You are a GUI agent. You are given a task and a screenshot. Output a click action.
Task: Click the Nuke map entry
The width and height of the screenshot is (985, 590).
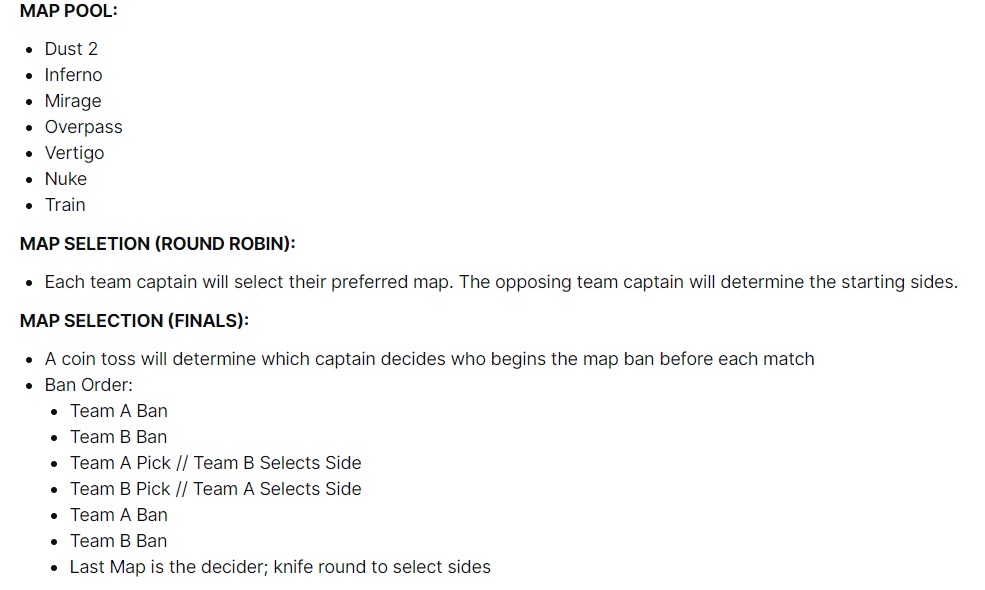tap(65, 179)
